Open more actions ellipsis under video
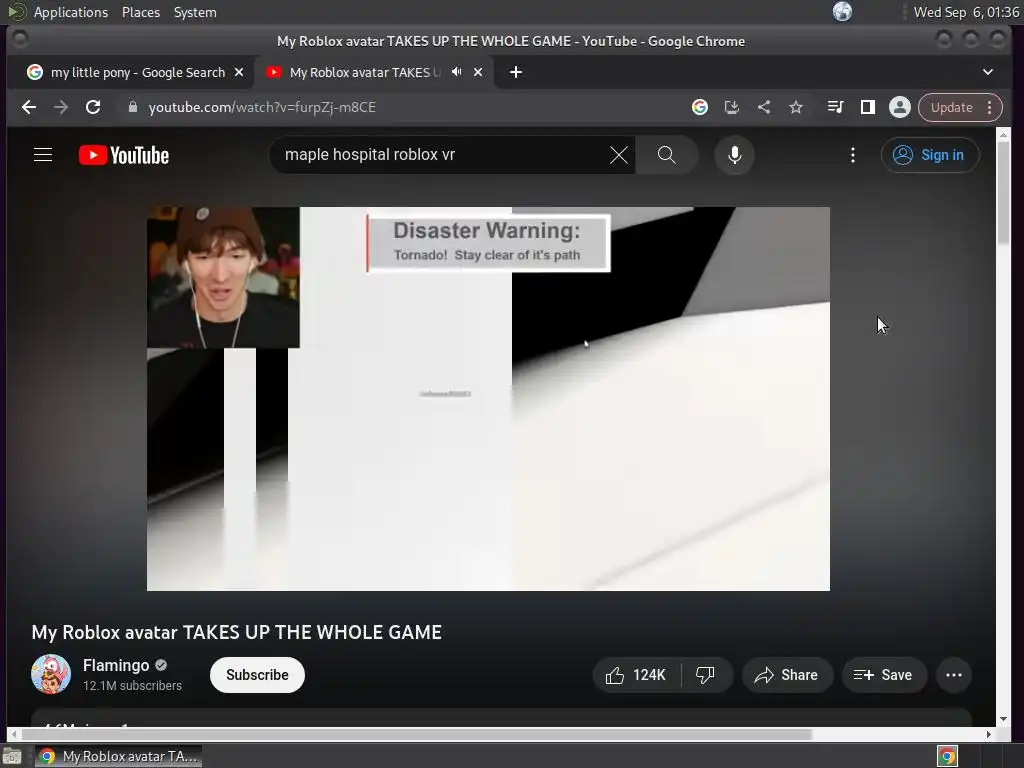Screen dimensions: 1024x768 click(x=954, y=675)
